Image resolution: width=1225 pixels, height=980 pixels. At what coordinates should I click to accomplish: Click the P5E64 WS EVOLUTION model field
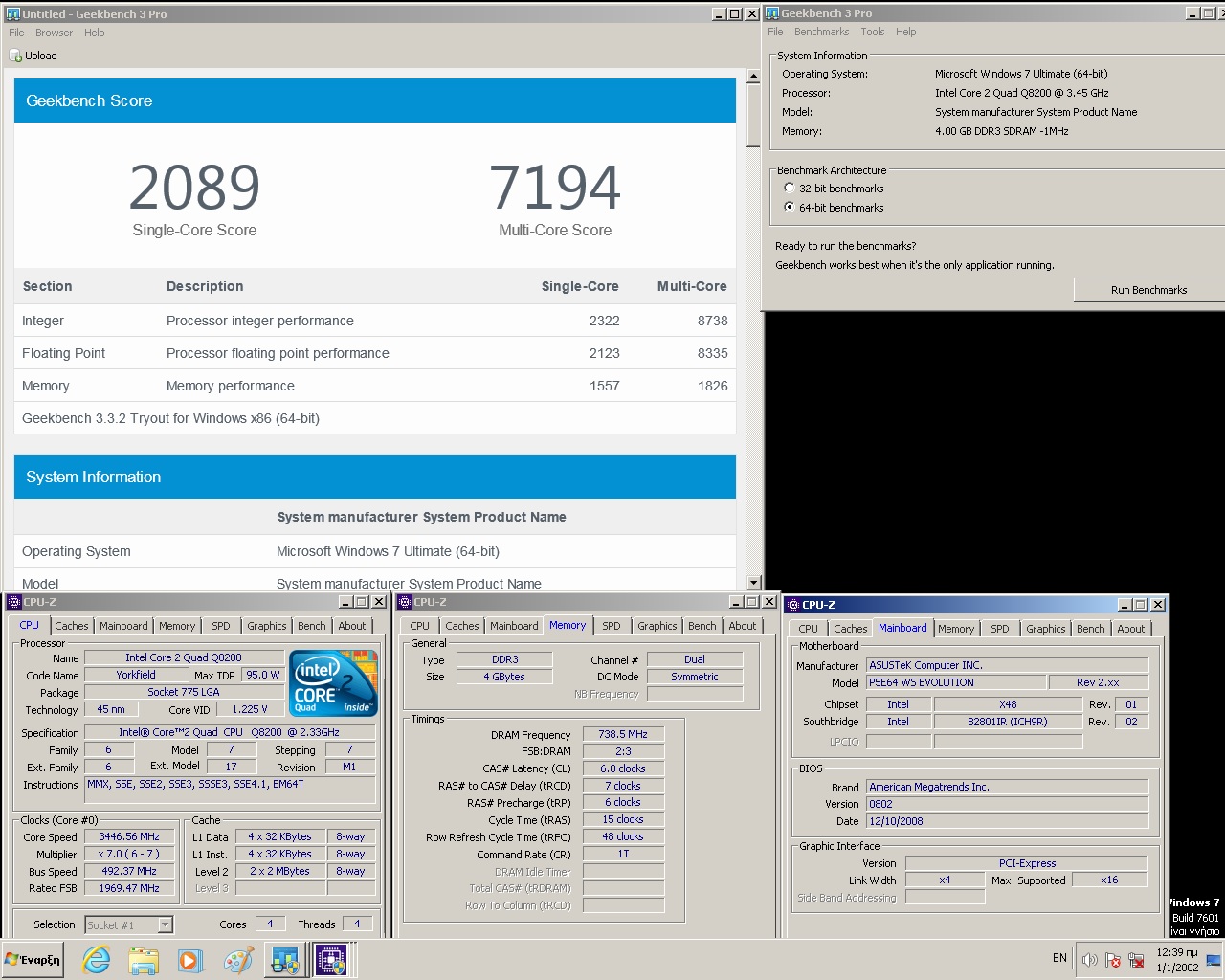pyautogui.click(x=955, y=682)
